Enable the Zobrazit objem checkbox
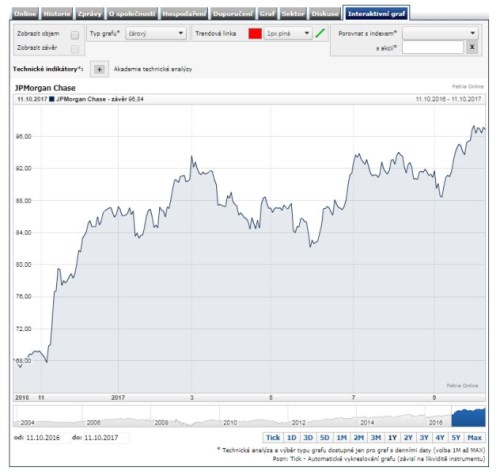Viewport: 500px width, 475px height. pyautogui.click(x=75, y=35)
